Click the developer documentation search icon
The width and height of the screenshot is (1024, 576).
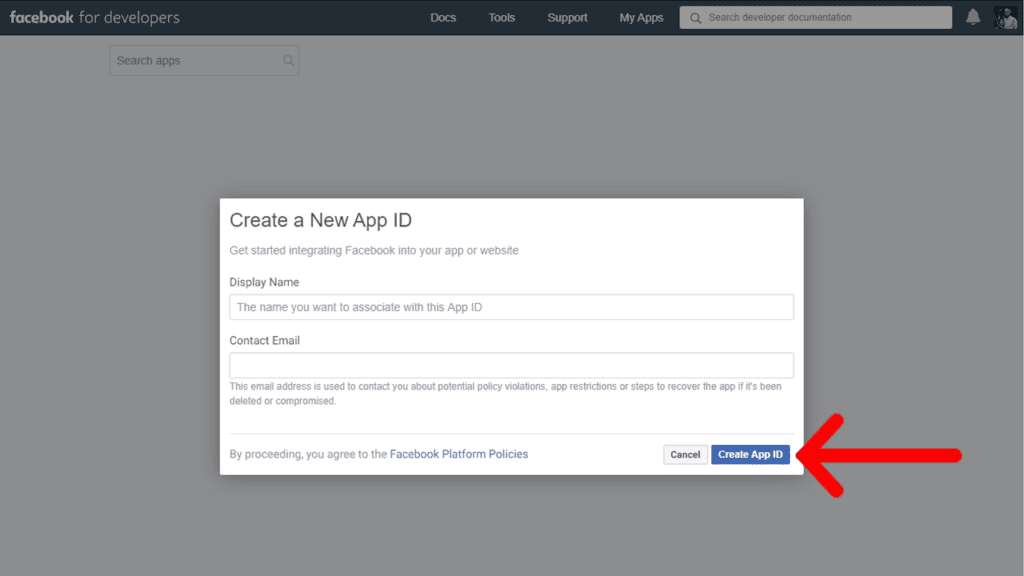click(x=696, y=18)
